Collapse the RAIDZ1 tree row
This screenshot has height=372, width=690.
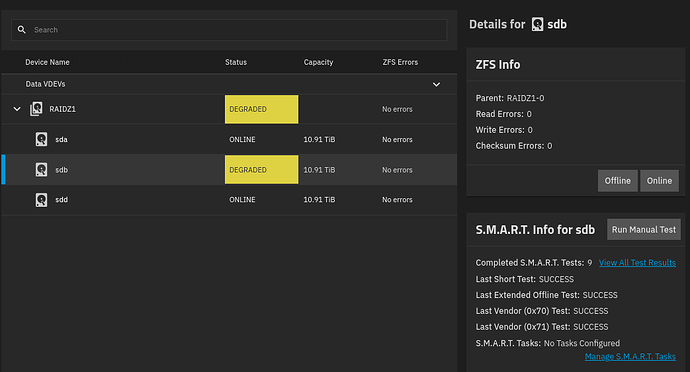[17, 109]
